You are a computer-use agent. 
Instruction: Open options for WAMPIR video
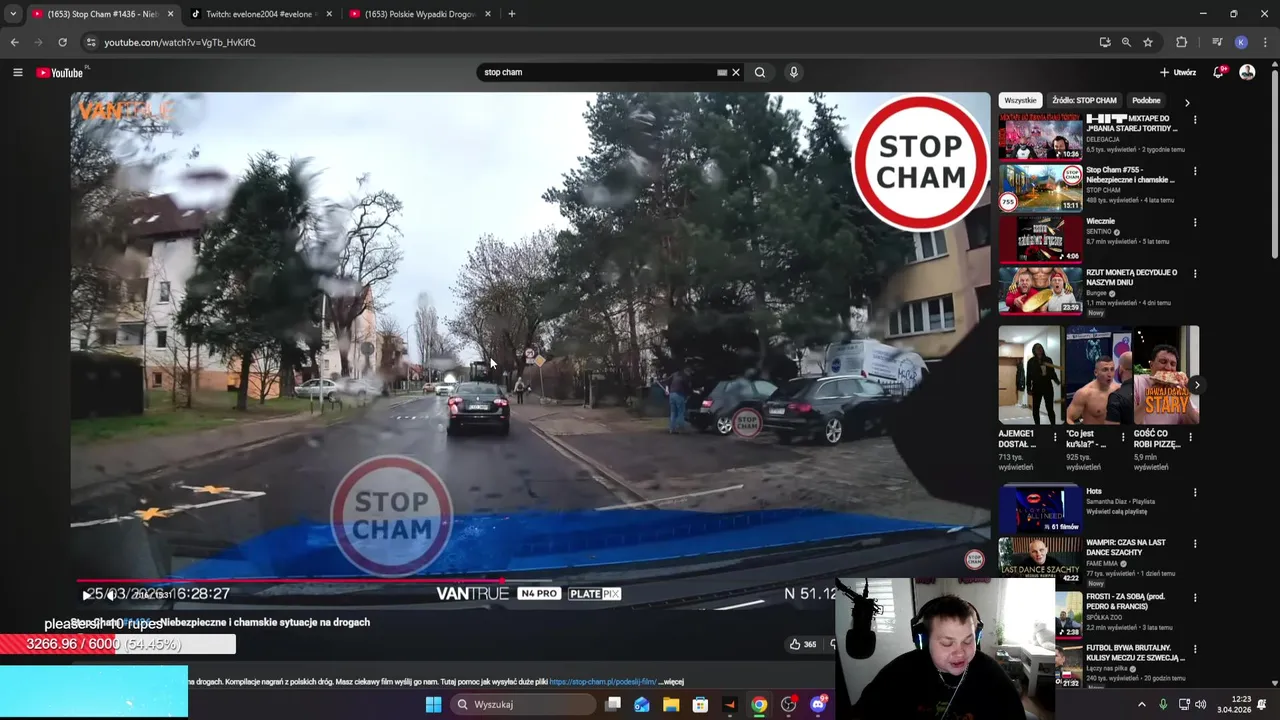1195,543
